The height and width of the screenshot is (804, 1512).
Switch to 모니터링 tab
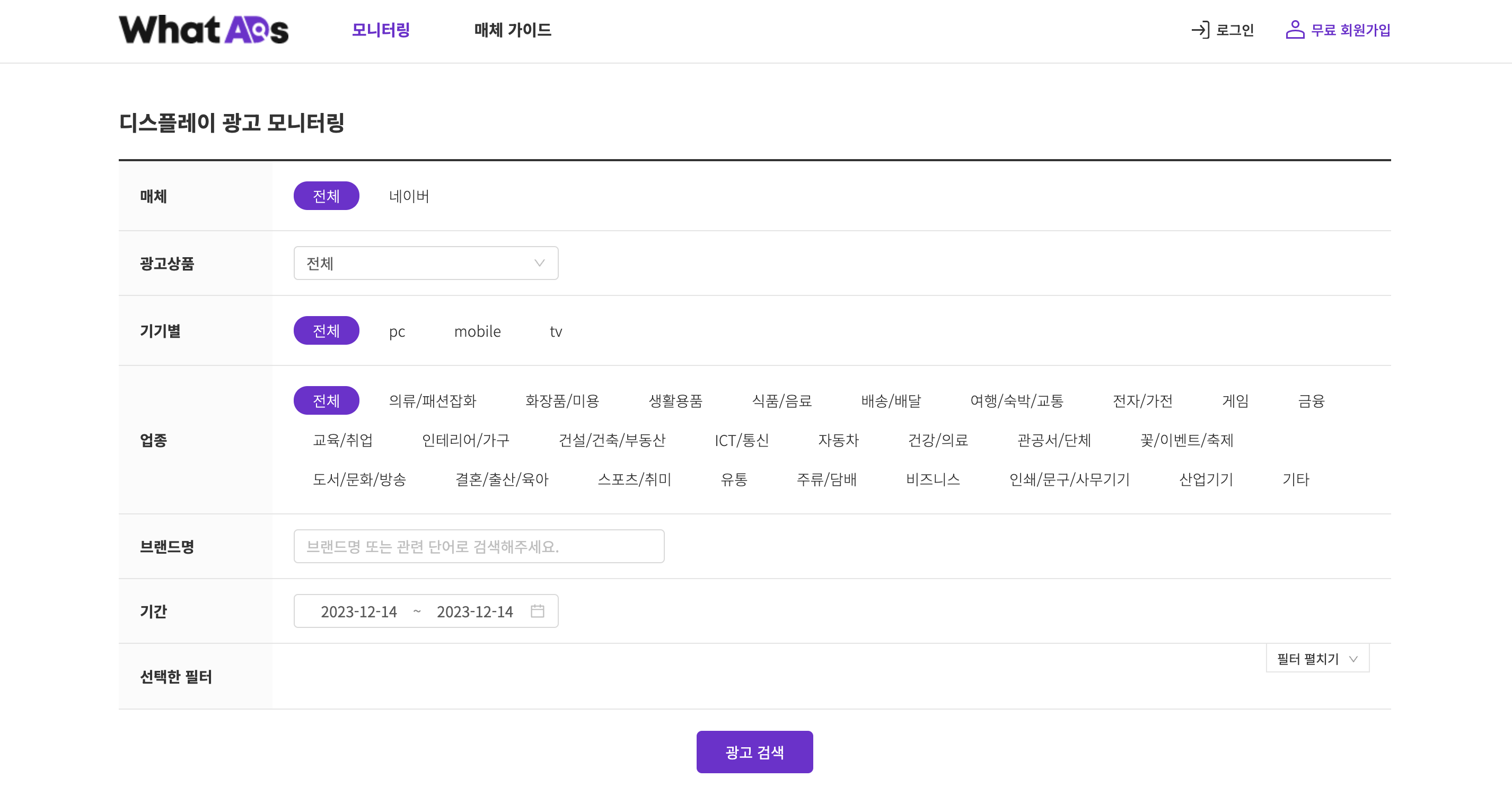pos(380,30)
